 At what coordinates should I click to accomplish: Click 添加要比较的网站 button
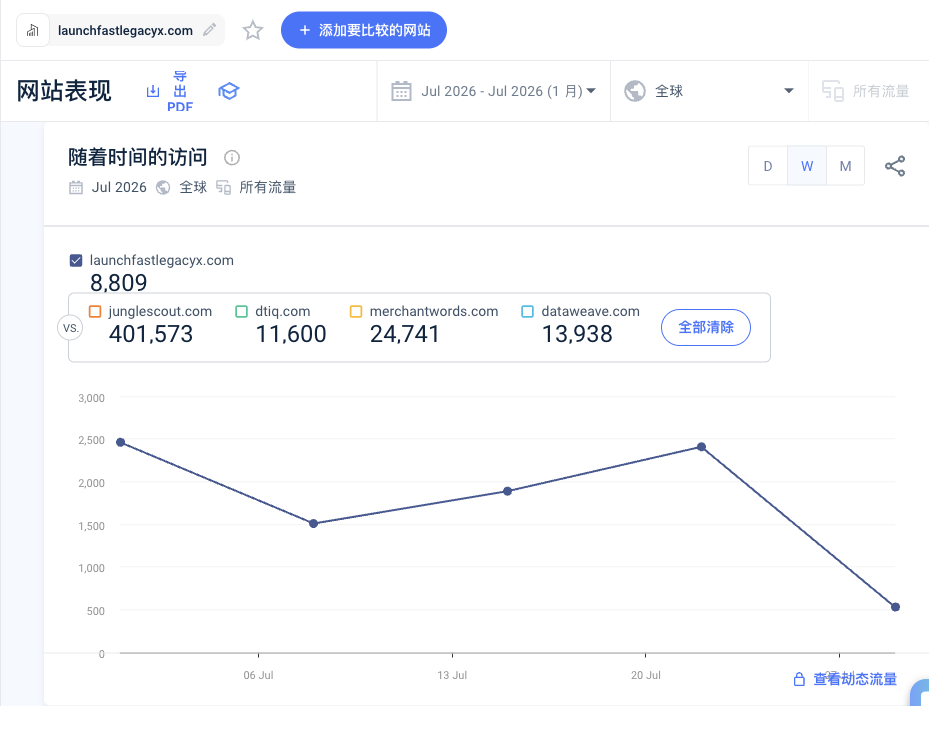pyautogui.click(x=364, y=30)
